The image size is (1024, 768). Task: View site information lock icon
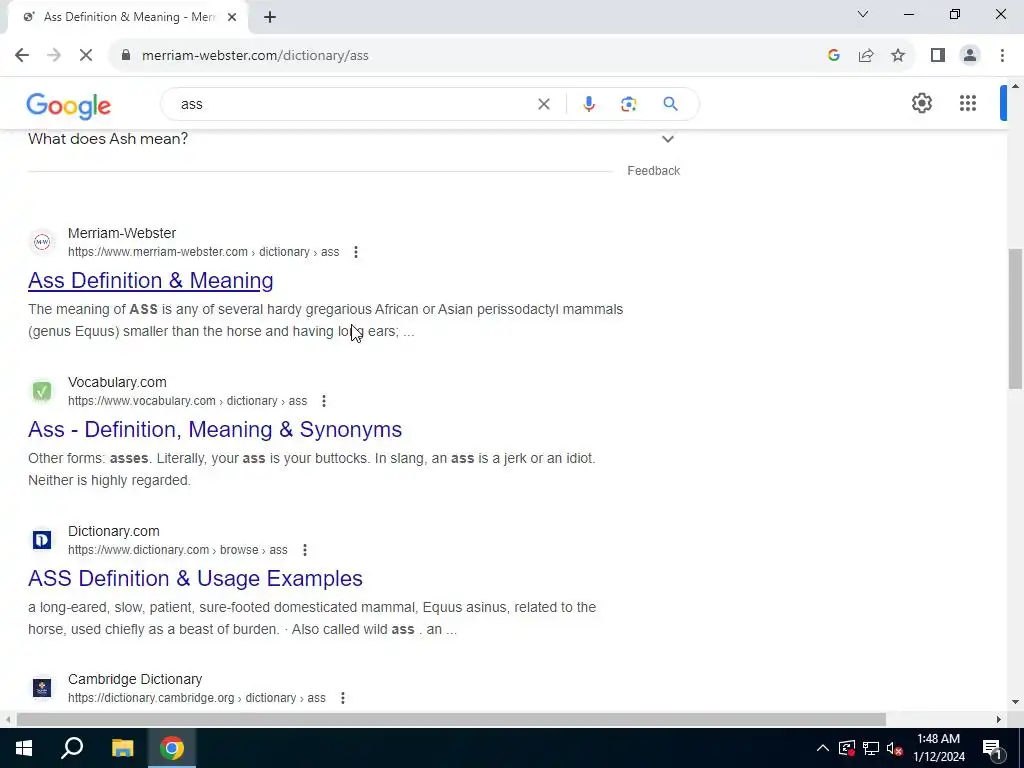[x=126, y=56]
